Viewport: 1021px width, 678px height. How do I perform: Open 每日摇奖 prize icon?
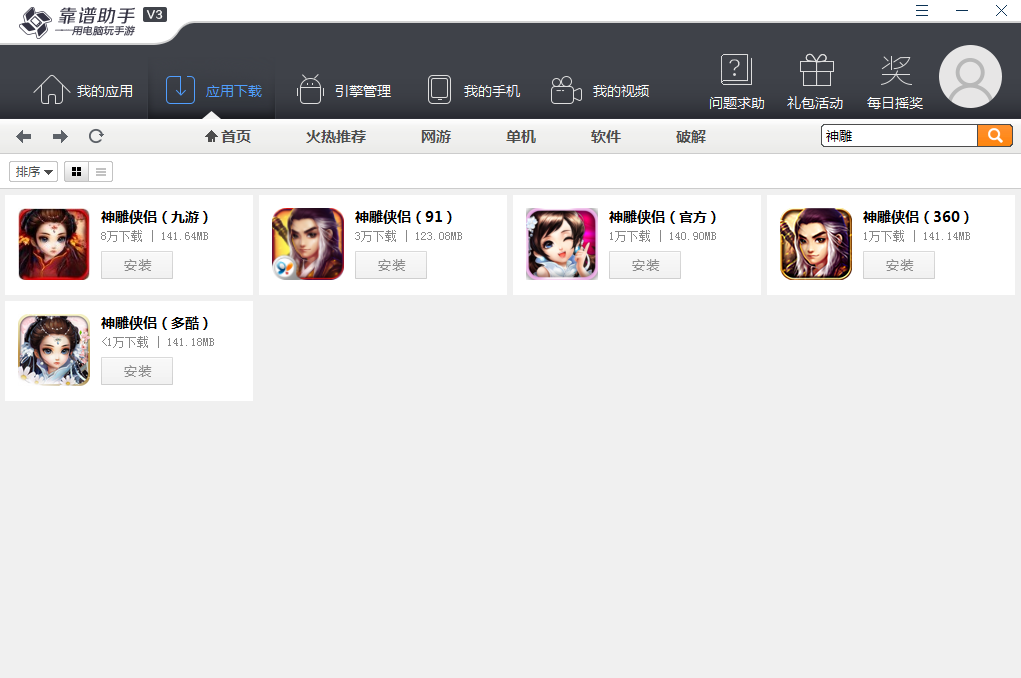pyautogui.click(x=895, y=82)
